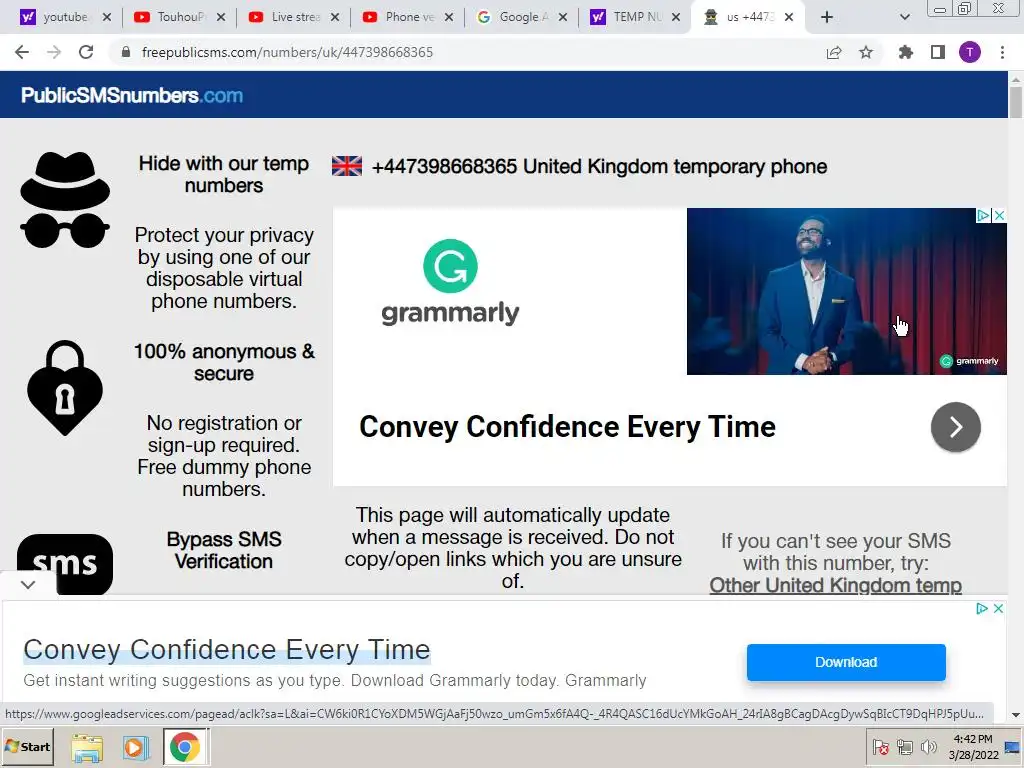Open network tray icon
Image resolution: width=1024 pixels, height=768 pixels.
[904, 747]
